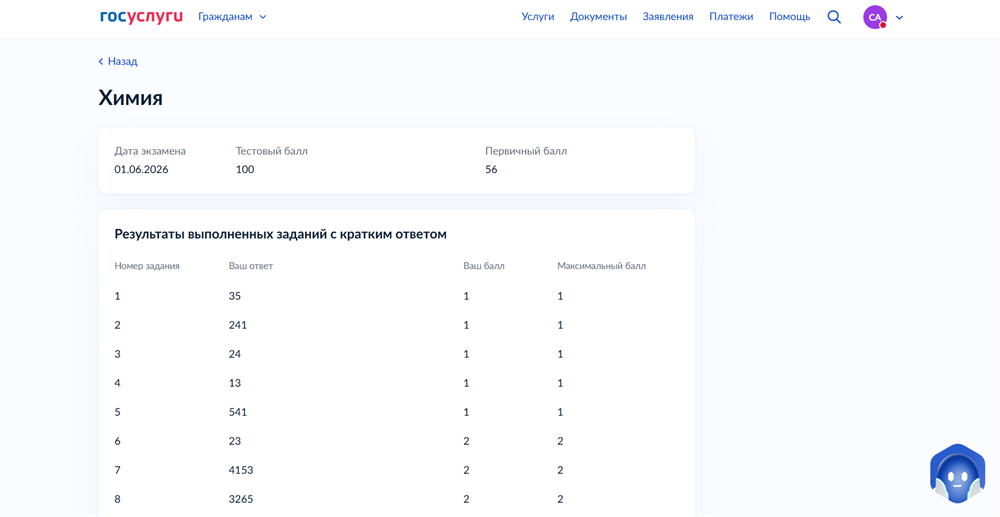Click the search magnifier icon
The image size is (1000, 517).
coord(834,17)
